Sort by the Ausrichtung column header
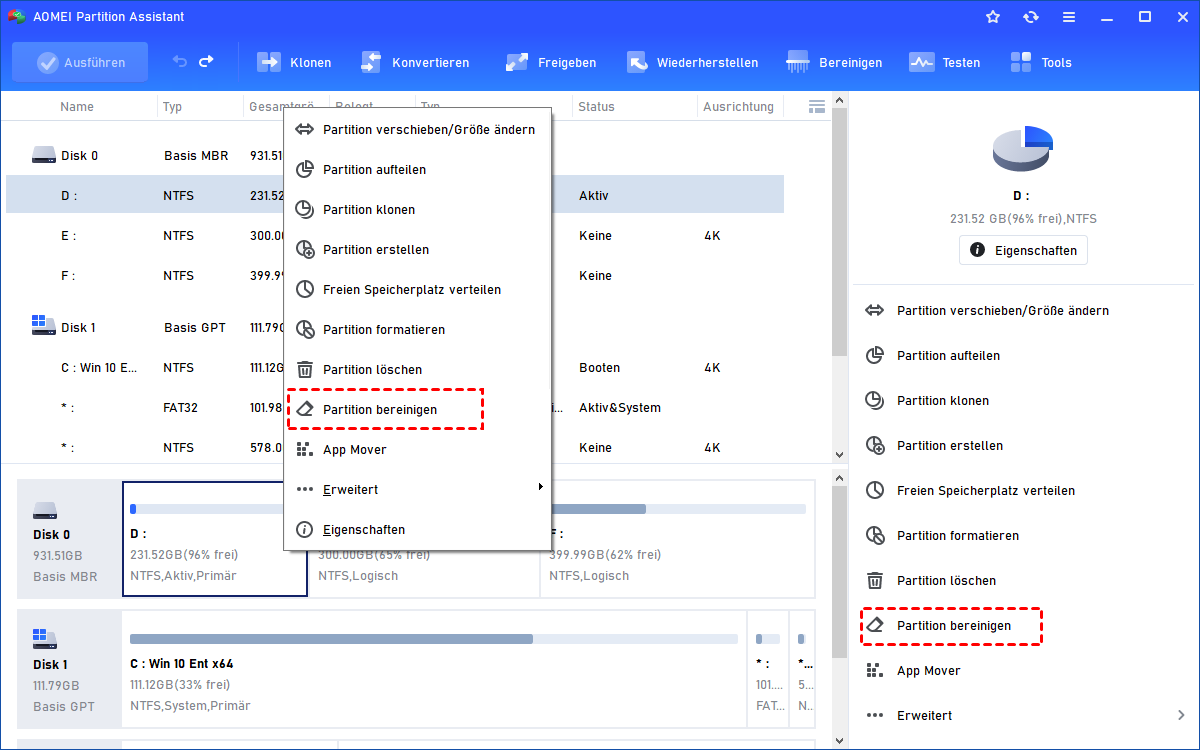 coord(738,107)
